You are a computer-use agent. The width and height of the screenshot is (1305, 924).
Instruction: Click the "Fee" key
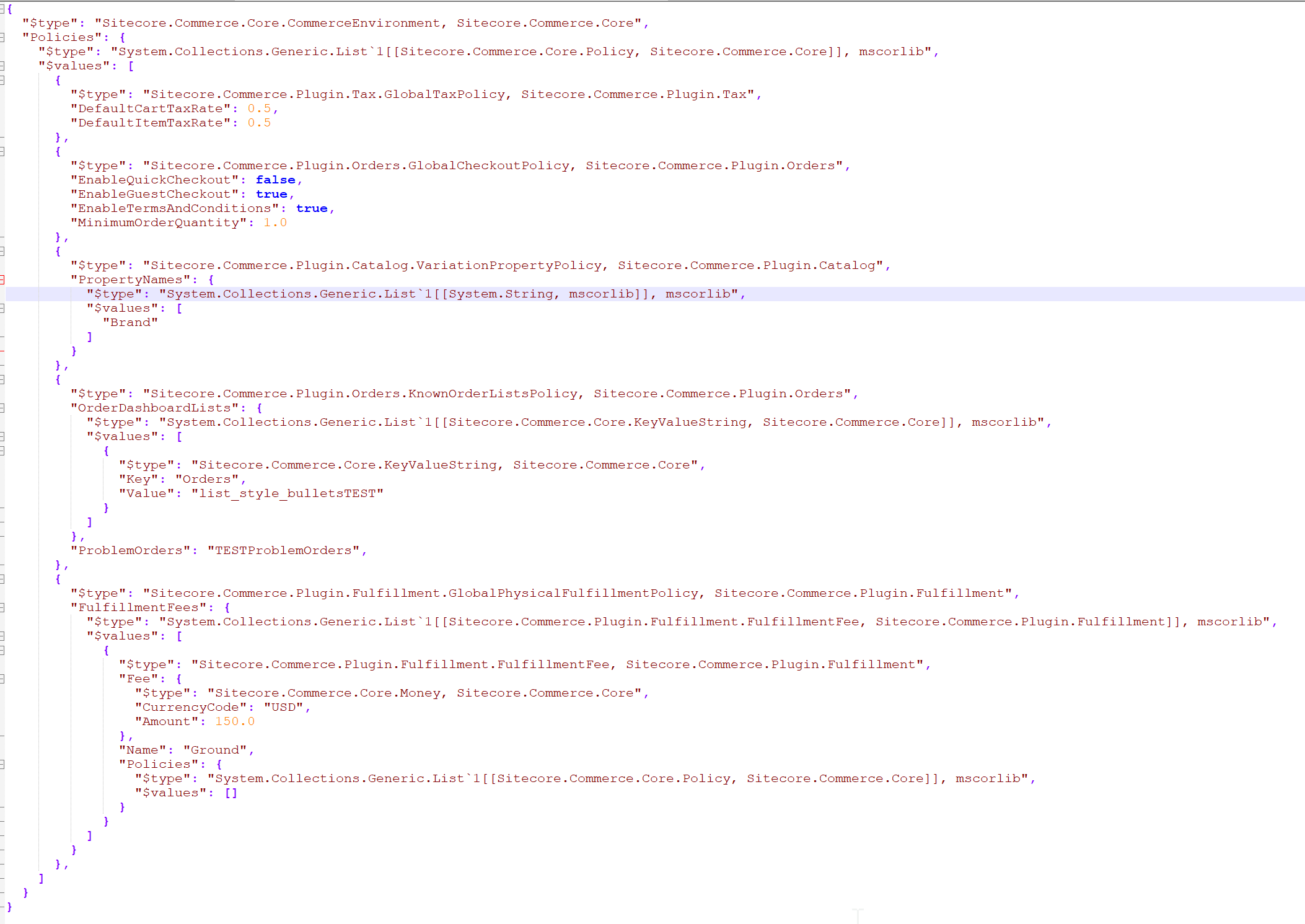click(139, 679)
